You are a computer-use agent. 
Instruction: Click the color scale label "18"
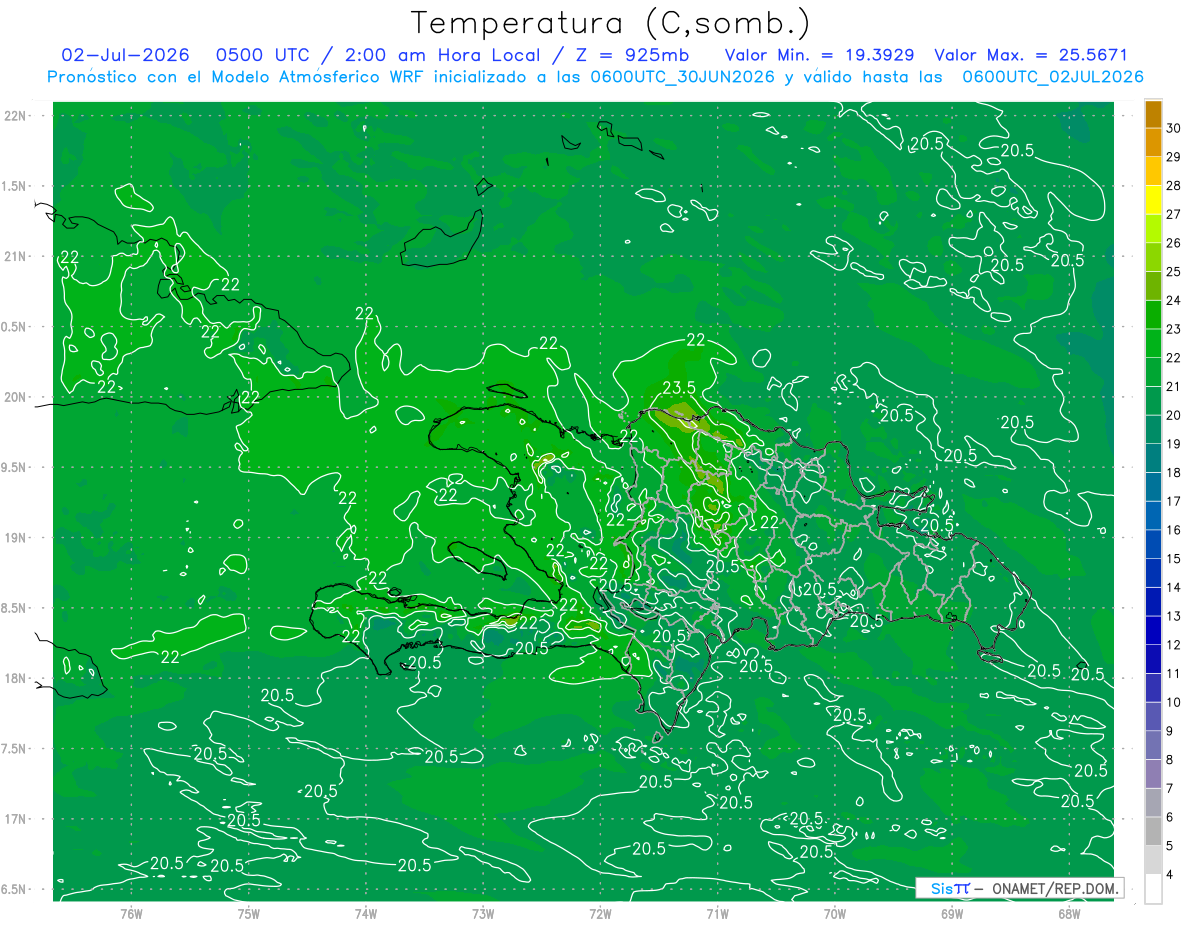(1174, 473)
